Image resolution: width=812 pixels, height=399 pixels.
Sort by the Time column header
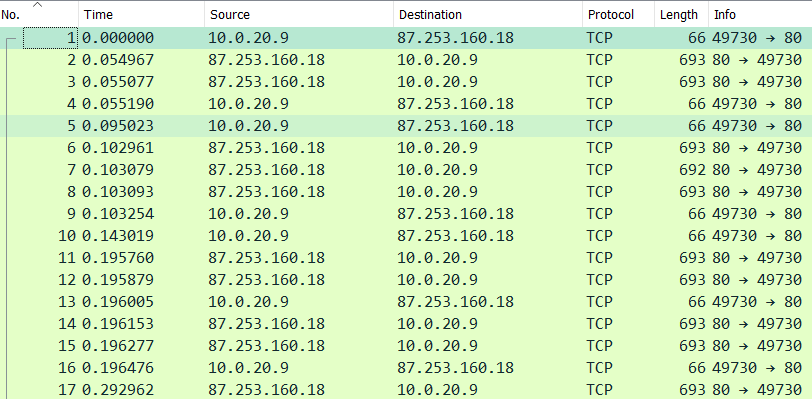pos(141,15)
